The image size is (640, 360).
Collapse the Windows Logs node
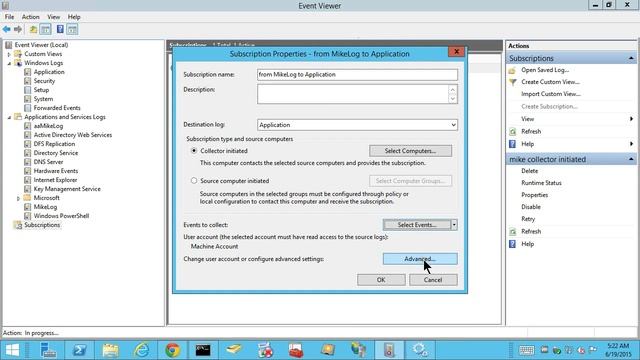pos(9,63)
